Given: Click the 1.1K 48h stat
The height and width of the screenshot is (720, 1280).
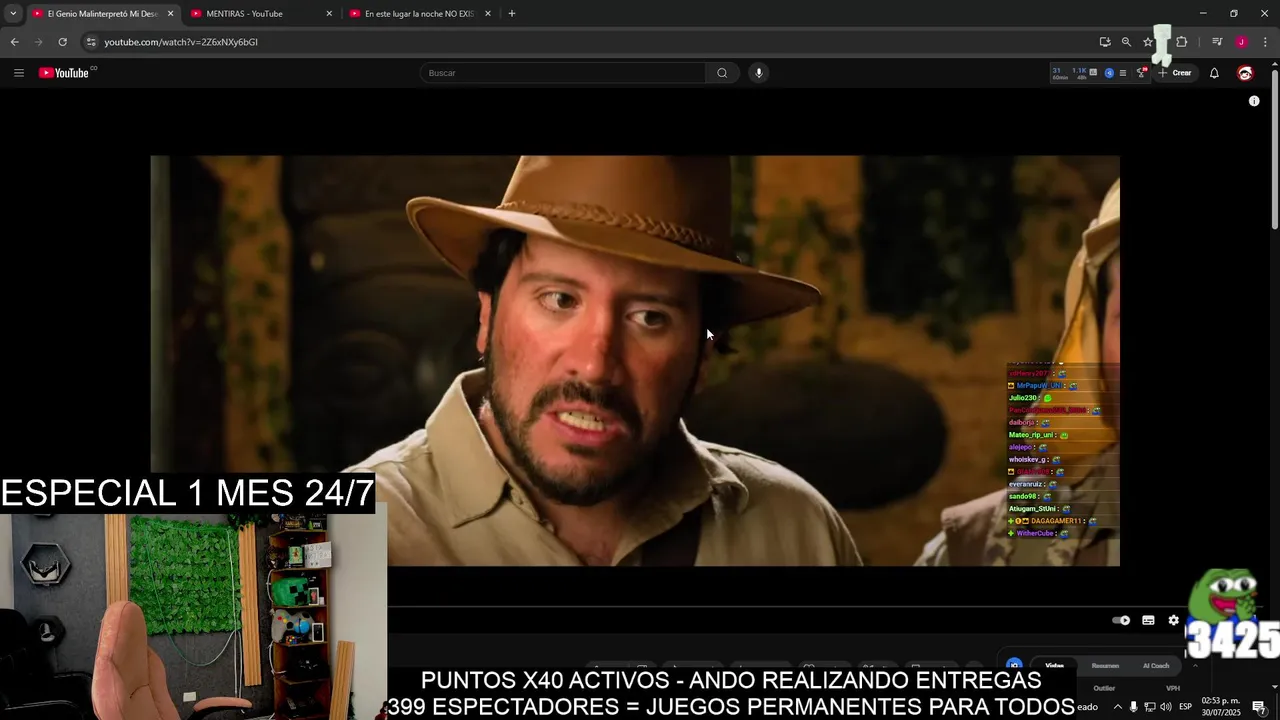Looking at the screenshot, I should tap(1079, 73).
